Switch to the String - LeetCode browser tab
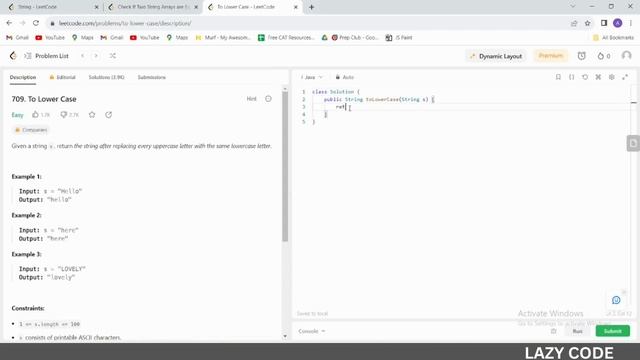 (x=53, y=7)
